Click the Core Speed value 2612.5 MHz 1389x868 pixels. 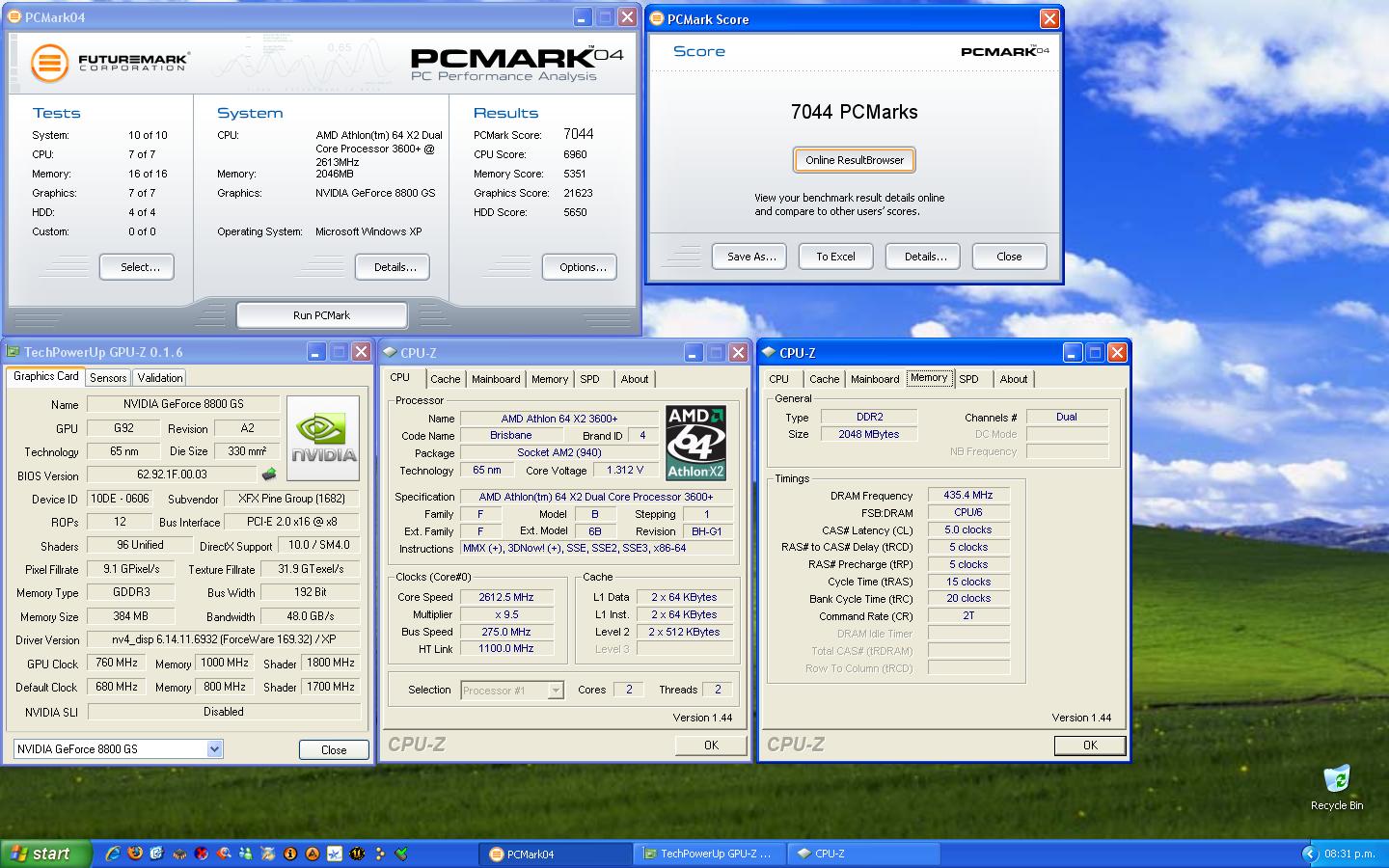coord(506,597)
